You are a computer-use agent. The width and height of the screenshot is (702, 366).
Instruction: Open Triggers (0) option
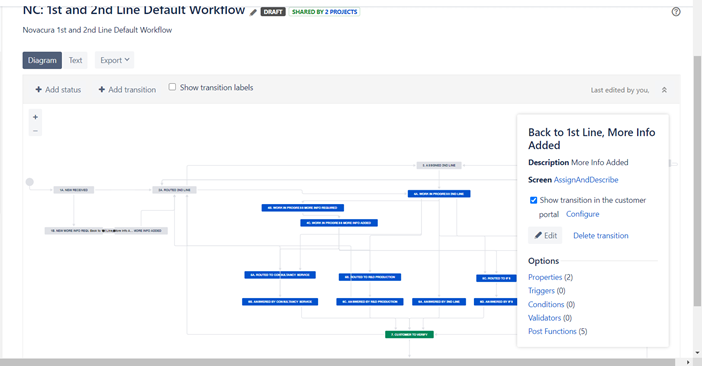tap(547, 290)
